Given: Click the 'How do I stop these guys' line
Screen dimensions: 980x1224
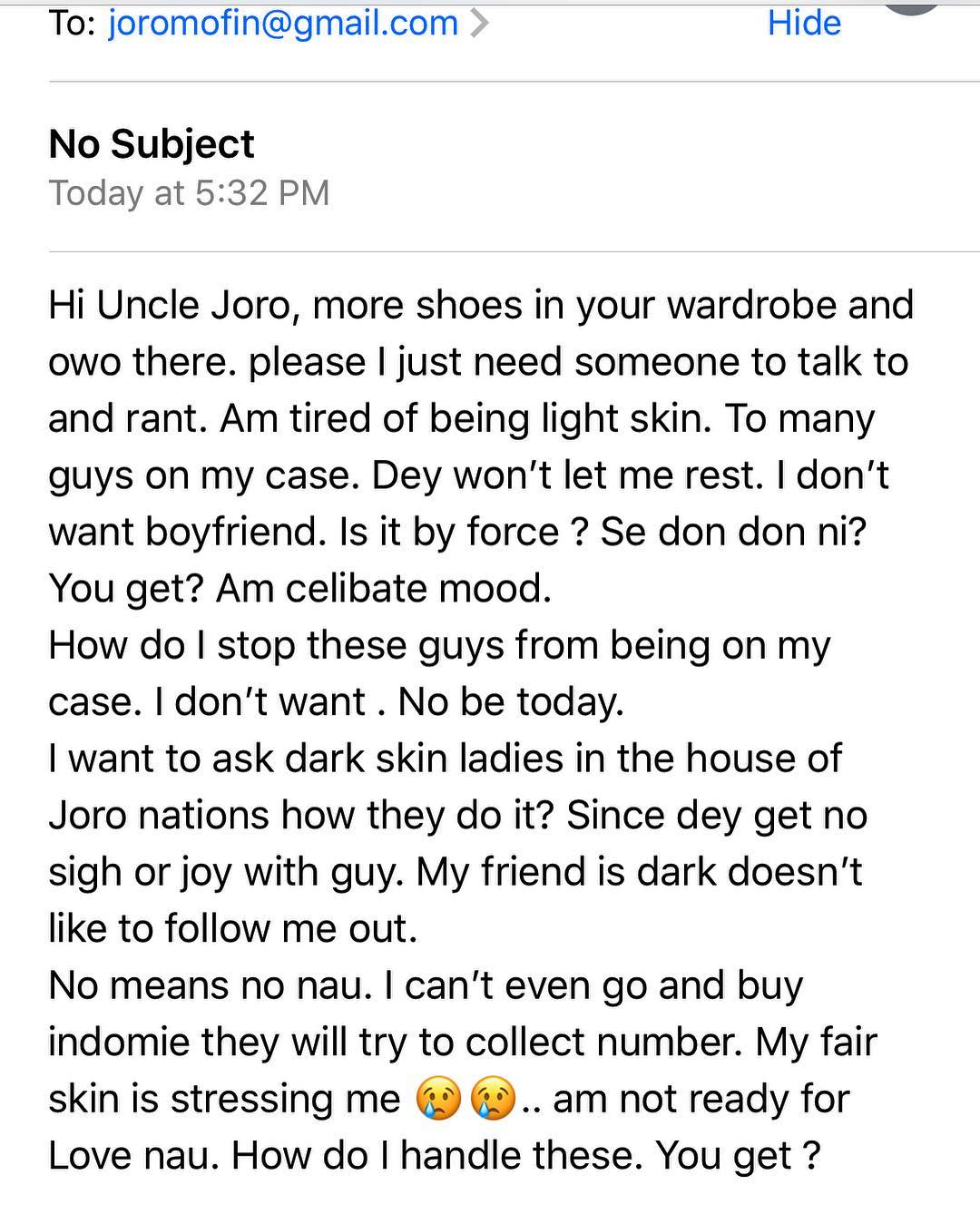Looking at the screenshot, I should coord(439,646).
